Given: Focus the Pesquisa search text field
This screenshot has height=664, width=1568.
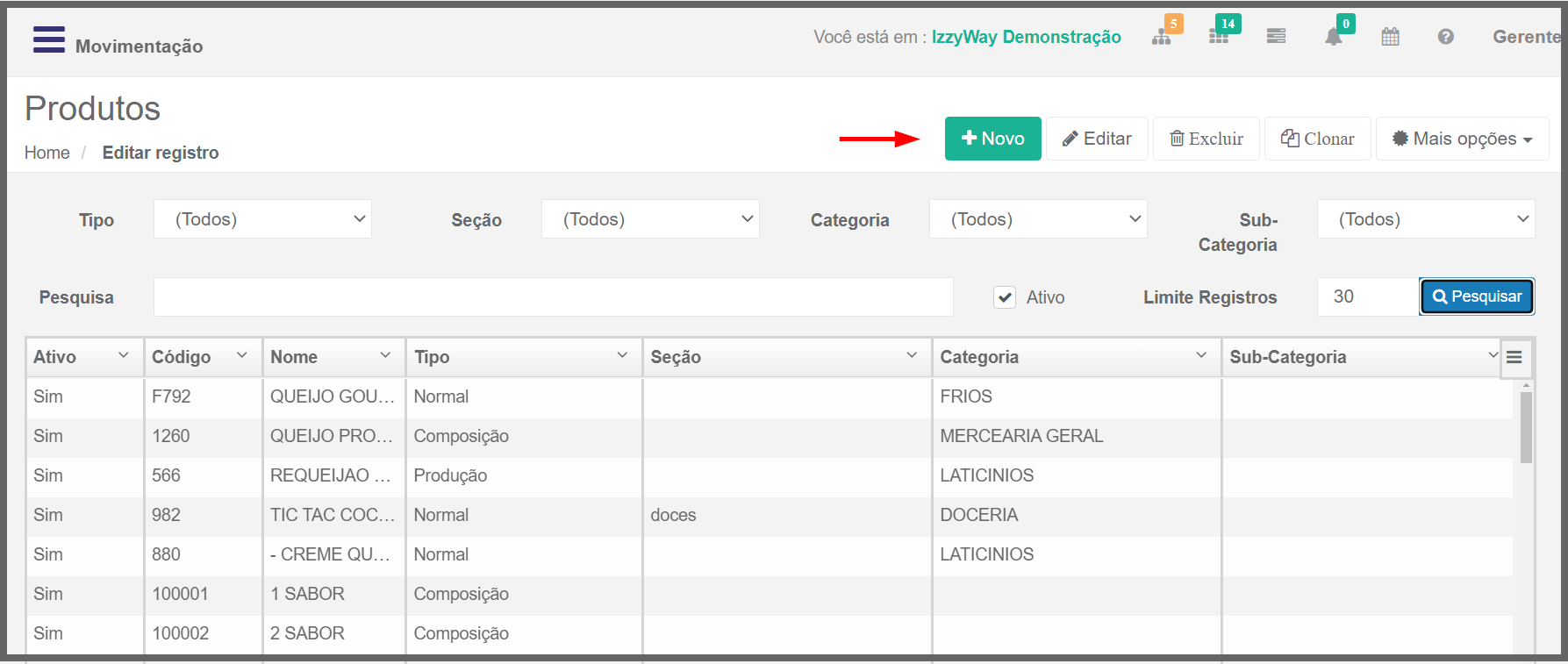Looking at the screenshot, I should click(554, 297).
